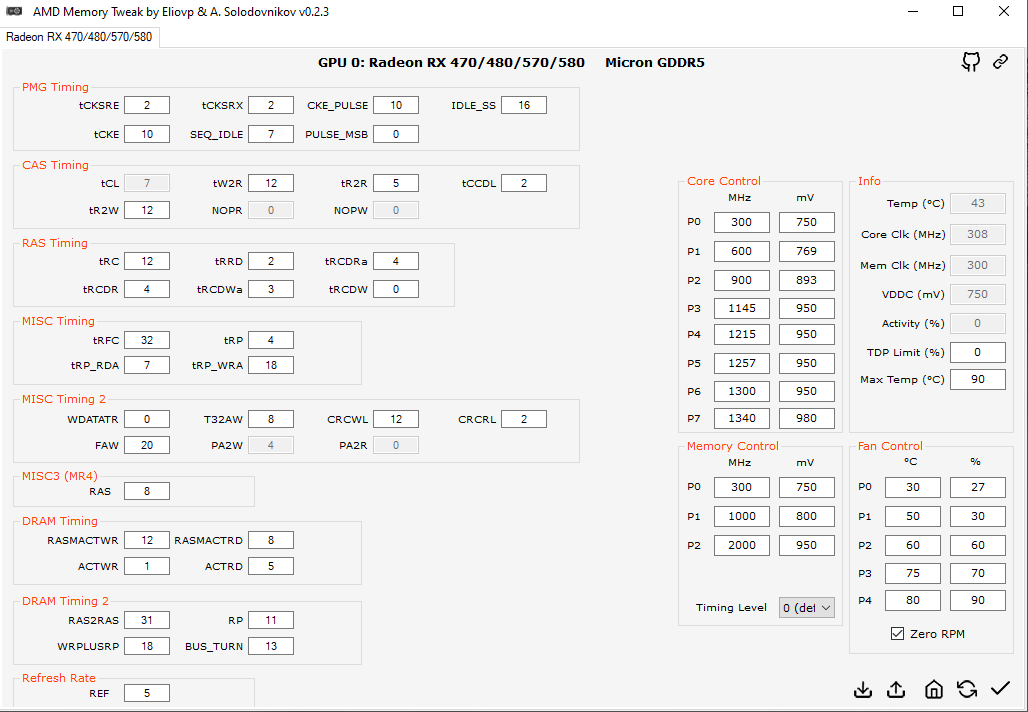Click Memory Control P1 mV field
This screenshot has width=1028, height=712.
click(806, 516)
